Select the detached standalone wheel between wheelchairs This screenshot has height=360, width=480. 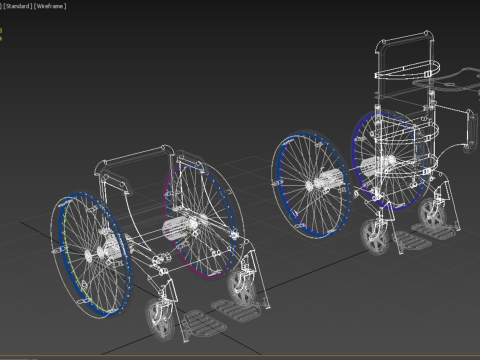click(311, 185)
